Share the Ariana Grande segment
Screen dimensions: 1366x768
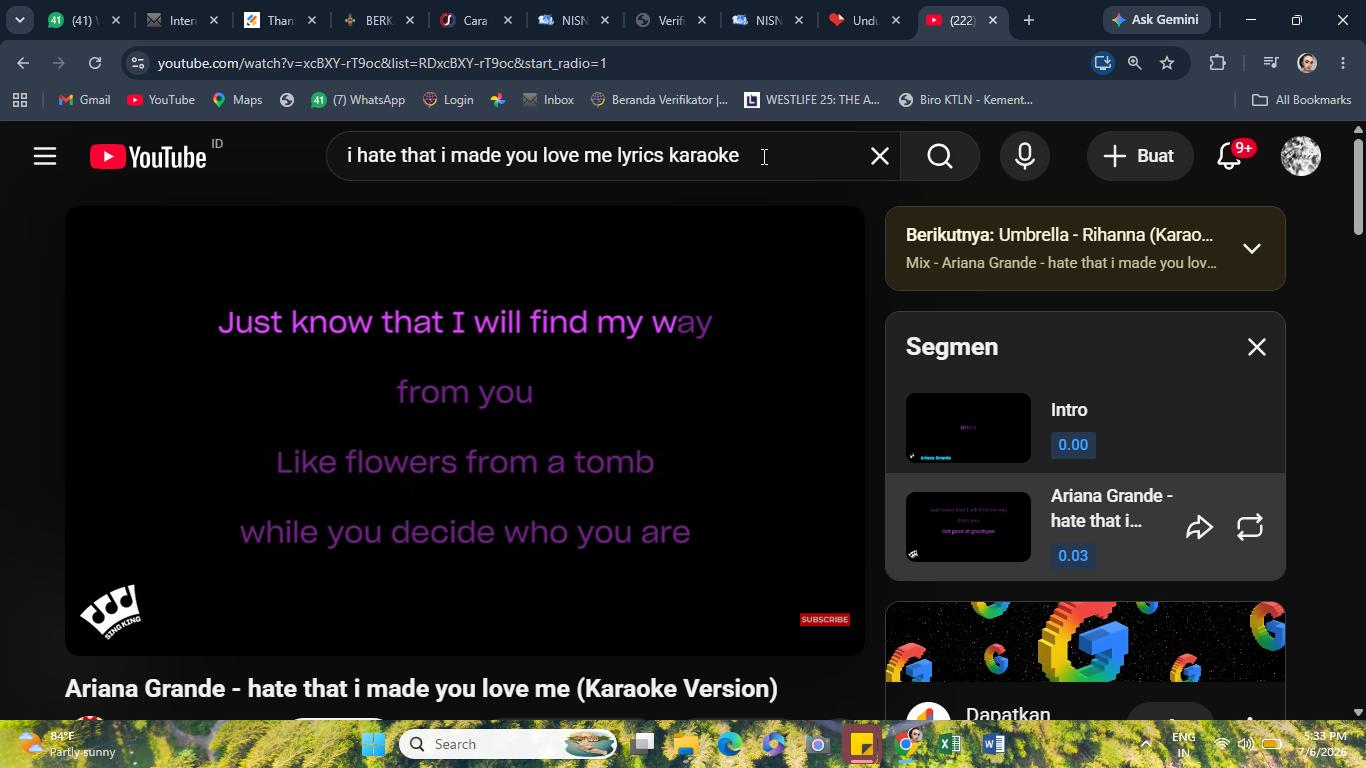[1199, 527]
